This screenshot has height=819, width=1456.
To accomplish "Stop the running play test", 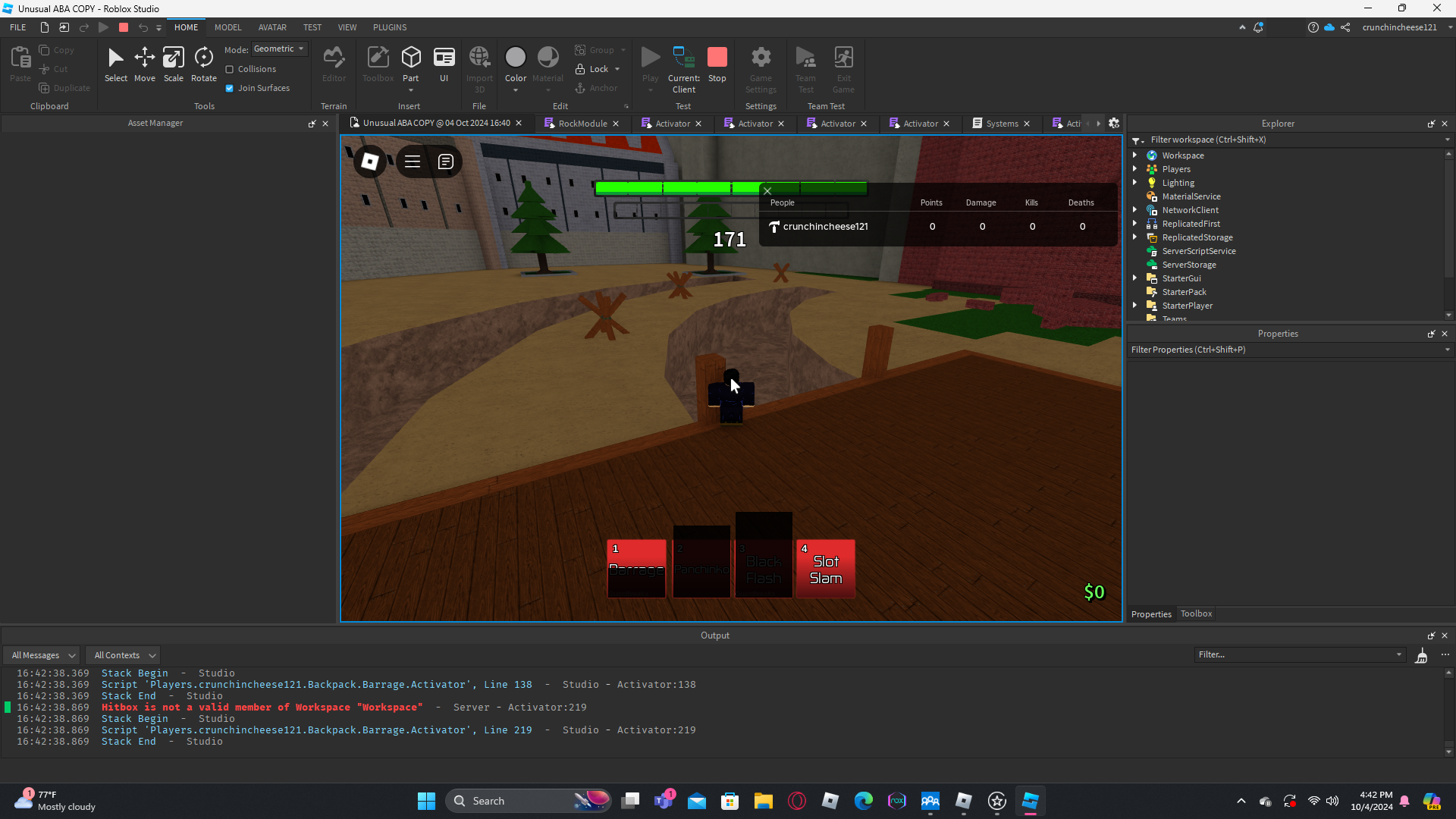I will pyautogui.click(x=717, y=64).
